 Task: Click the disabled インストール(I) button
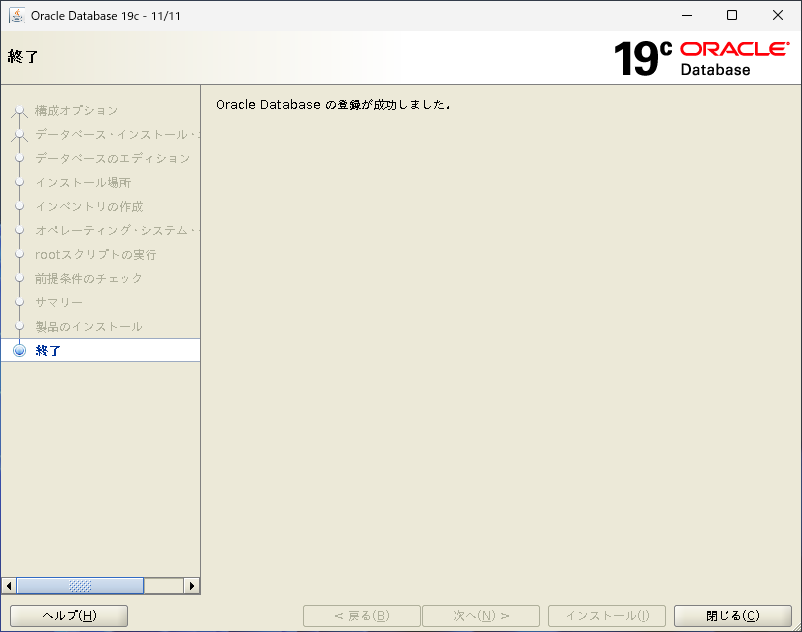[607, 616]
